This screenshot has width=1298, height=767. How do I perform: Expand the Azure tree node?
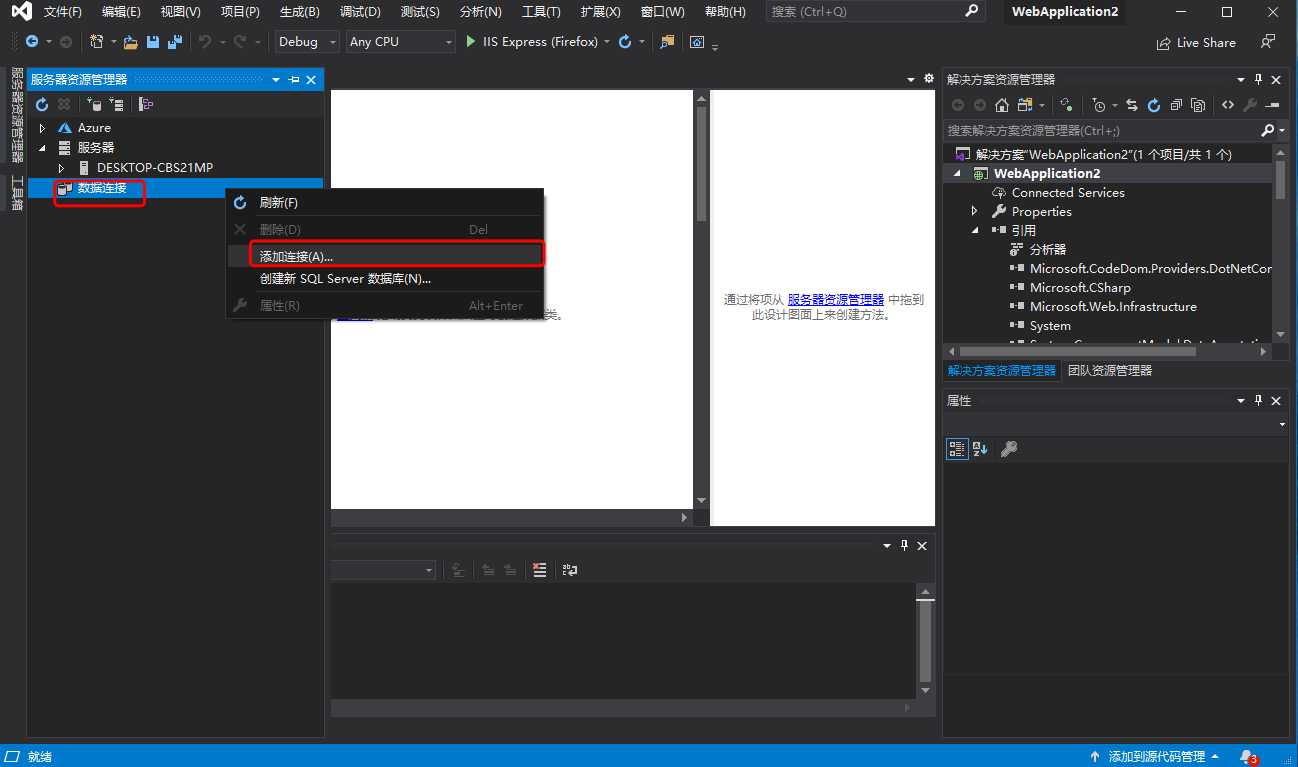pyautogui.click(x=42, y=128)
